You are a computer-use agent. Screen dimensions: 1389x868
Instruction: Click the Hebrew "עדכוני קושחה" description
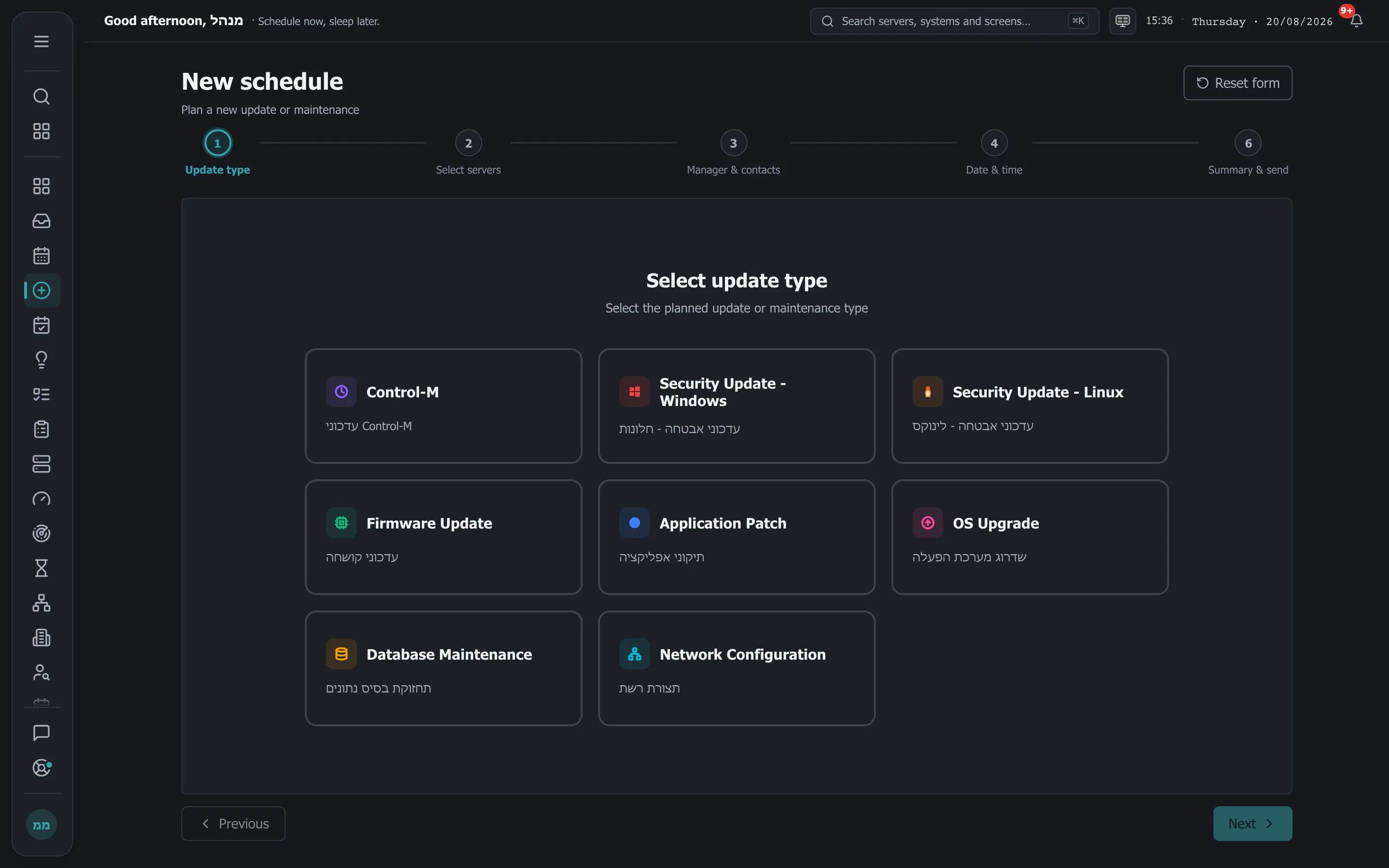(x=362, y=557)
